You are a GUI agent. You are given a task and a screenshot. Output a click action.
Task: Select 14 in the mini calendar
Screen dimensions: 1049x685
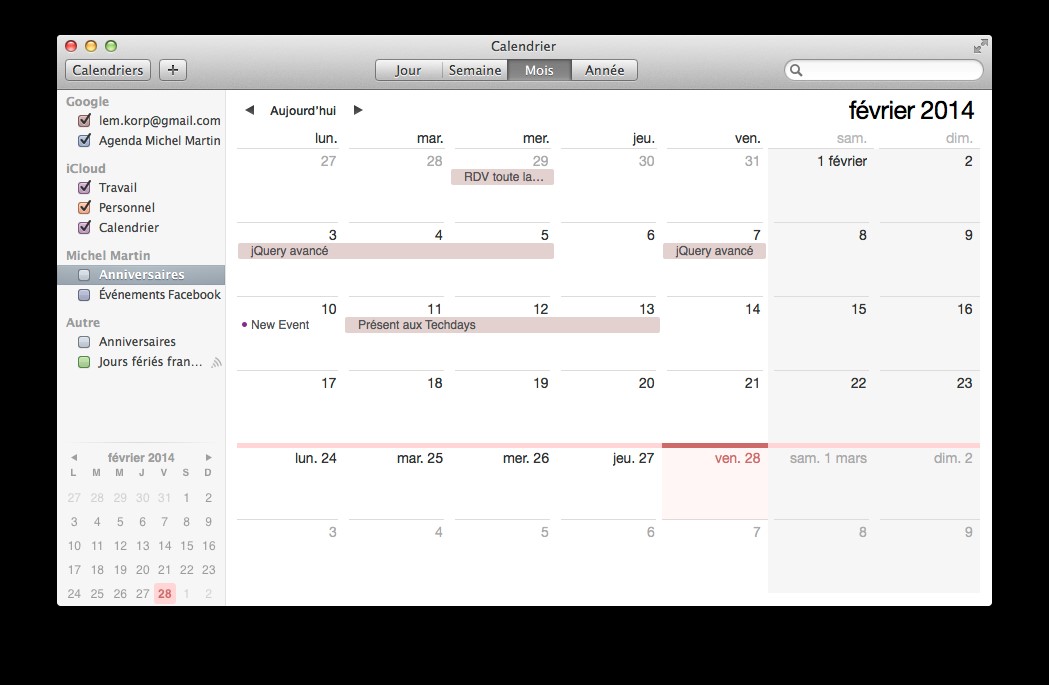[165, 546]
